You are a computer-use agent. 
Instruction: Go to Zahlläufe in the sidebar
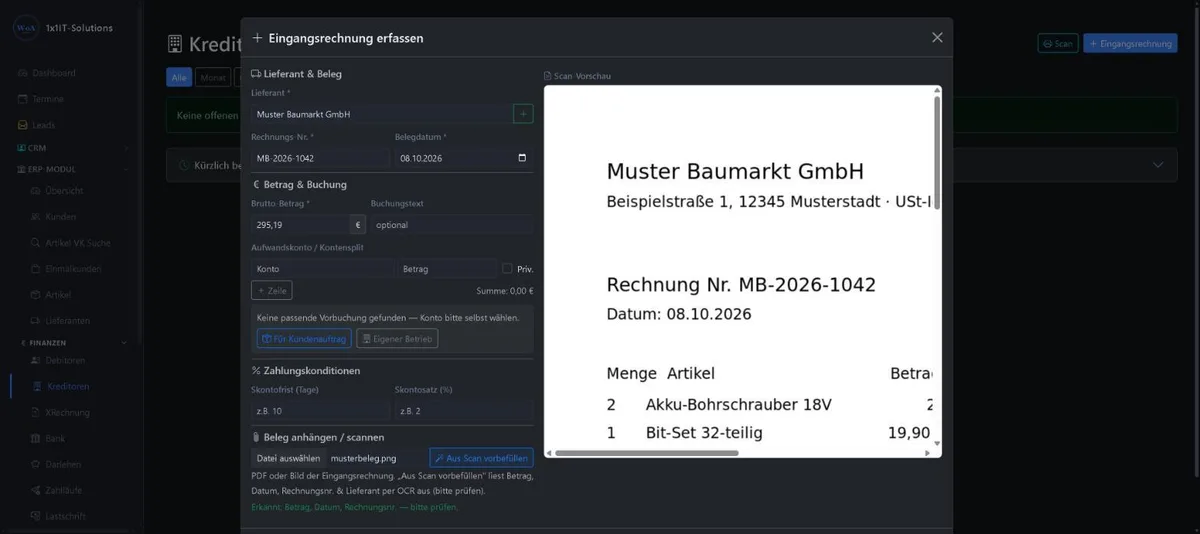64,490
